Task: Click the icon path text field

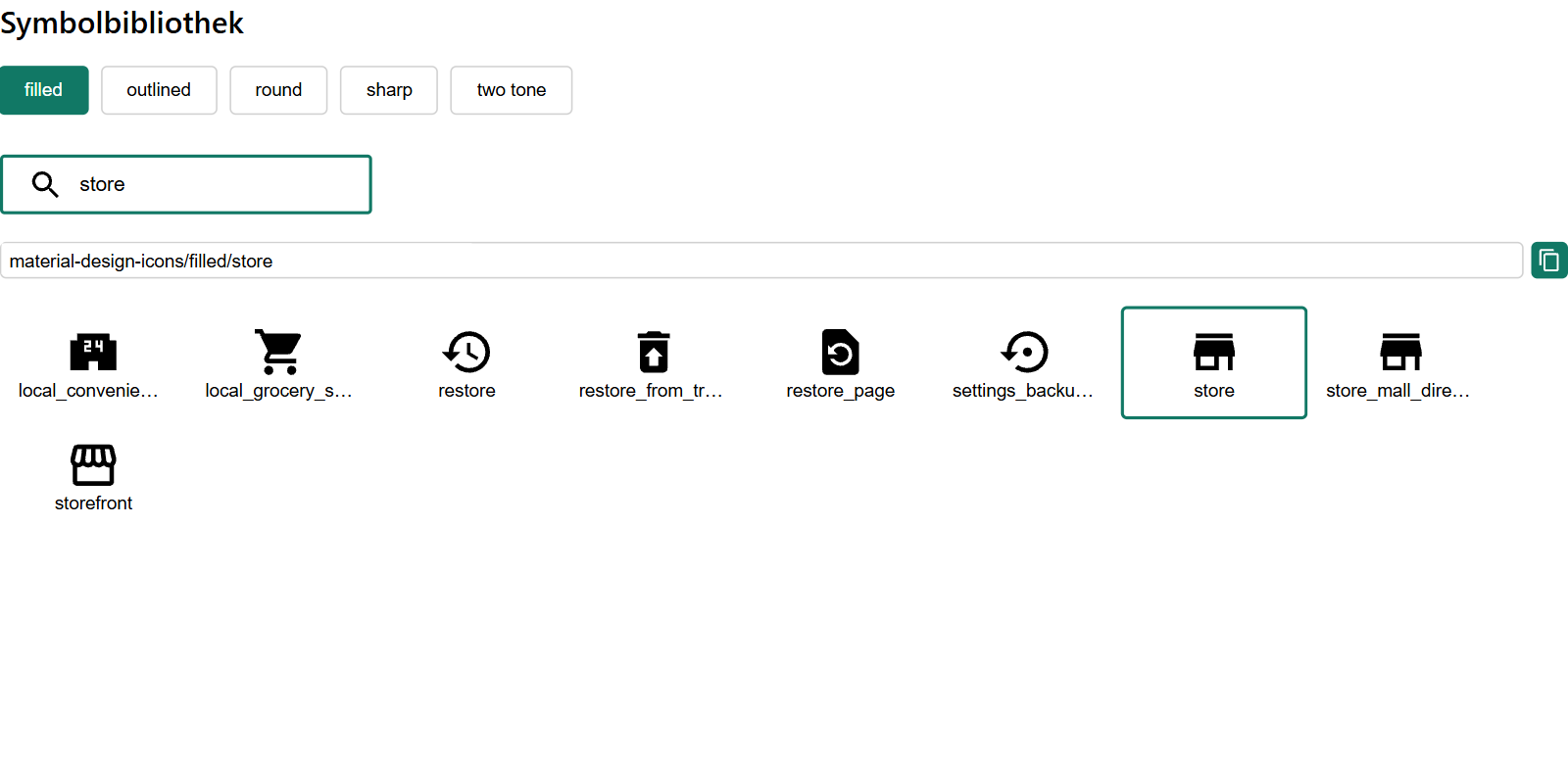Action: pos(761,261)
